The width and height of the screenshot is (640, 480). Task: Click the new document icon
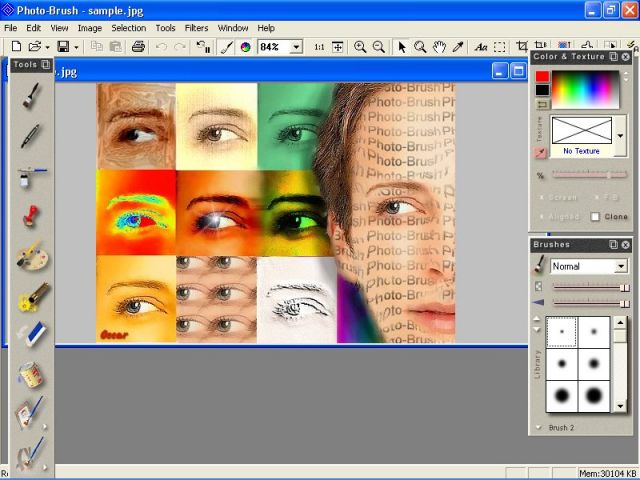(x=16, y=47)
